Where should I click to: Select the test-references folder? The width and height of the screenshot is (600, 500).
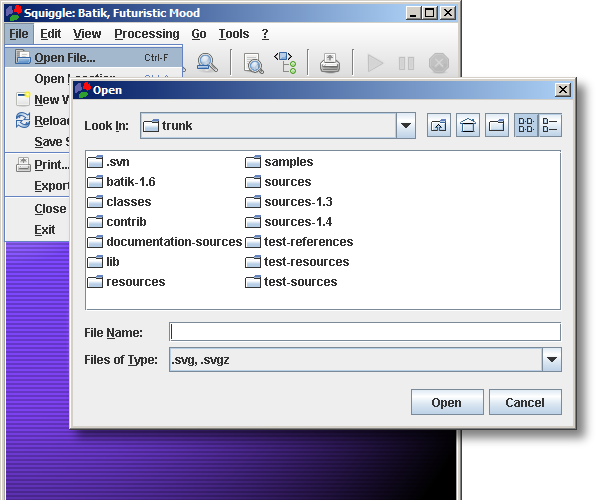[x=299, y=242]
